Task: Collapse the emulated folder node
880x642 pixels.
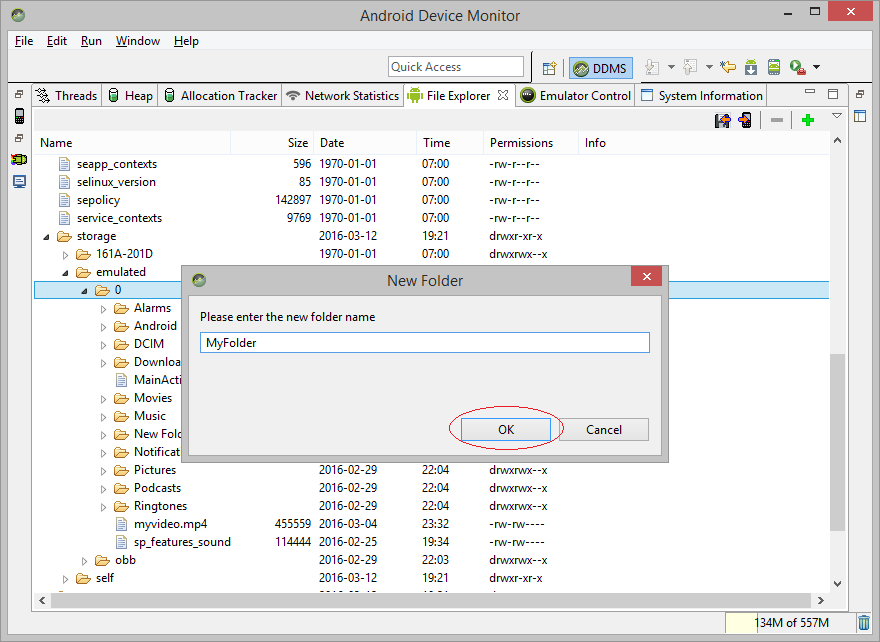Action: [66, 273]
